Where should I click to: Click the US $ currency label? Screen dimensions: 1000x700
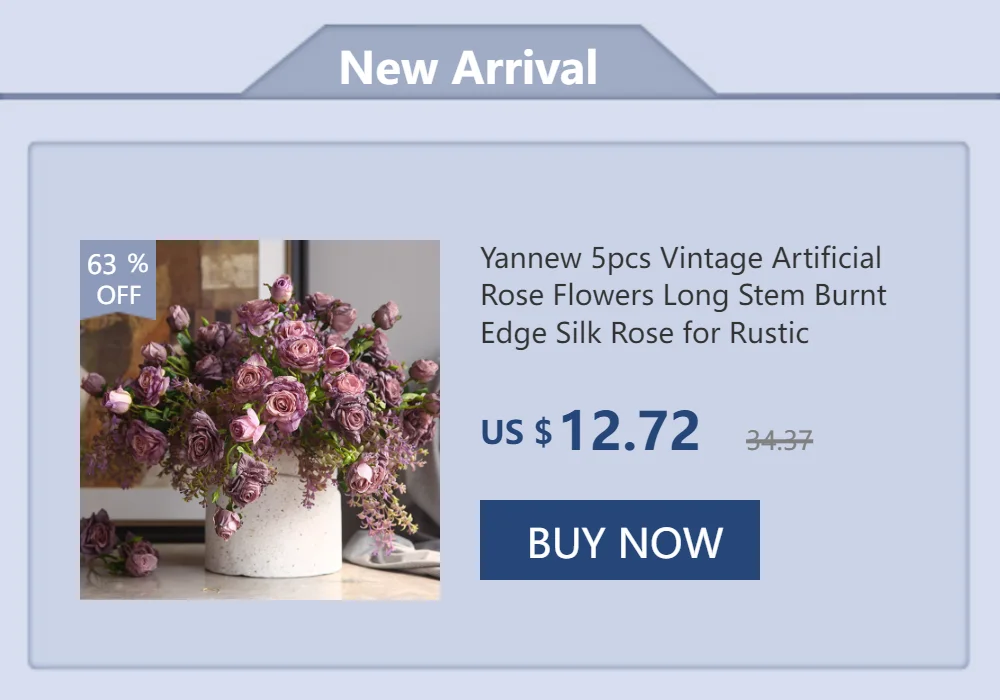(x=517, y=432)
